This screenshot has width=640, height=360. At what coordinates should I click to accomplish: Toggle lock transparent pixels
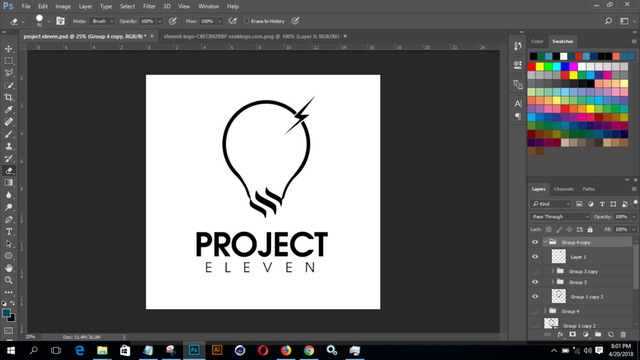tap(549, 230)
